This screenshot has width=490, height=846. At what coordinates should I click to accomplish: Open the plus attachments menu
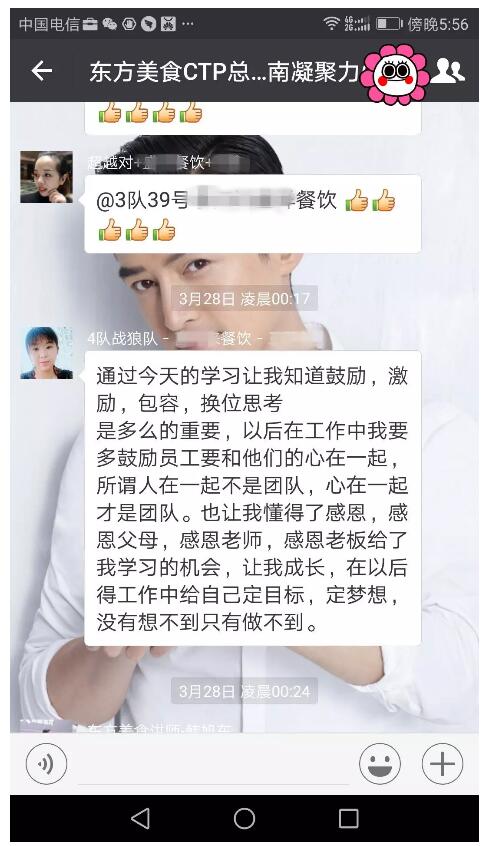(x=442, y=763)
